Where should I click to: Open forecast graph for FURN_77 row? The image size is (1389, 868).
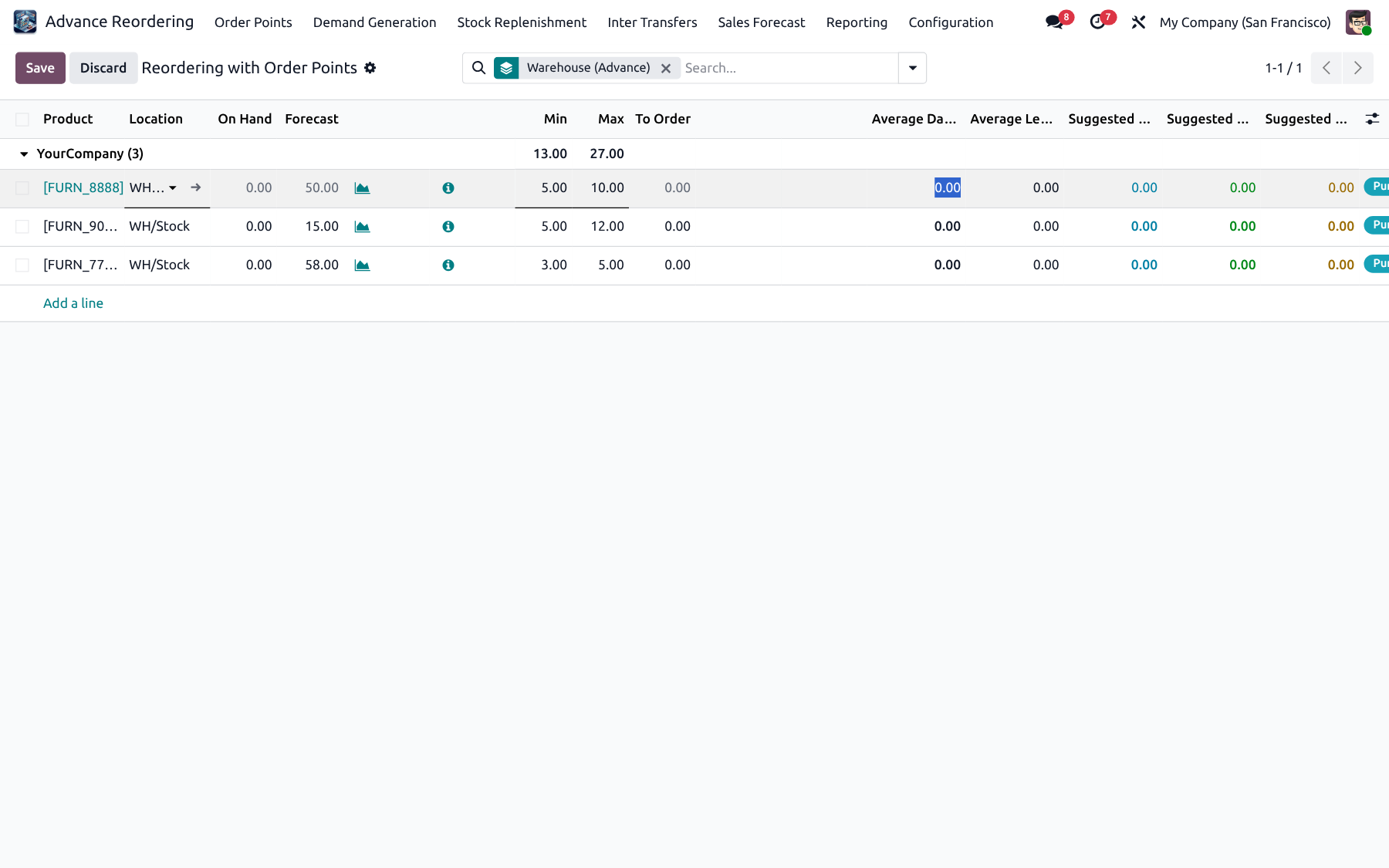[362, 265]
